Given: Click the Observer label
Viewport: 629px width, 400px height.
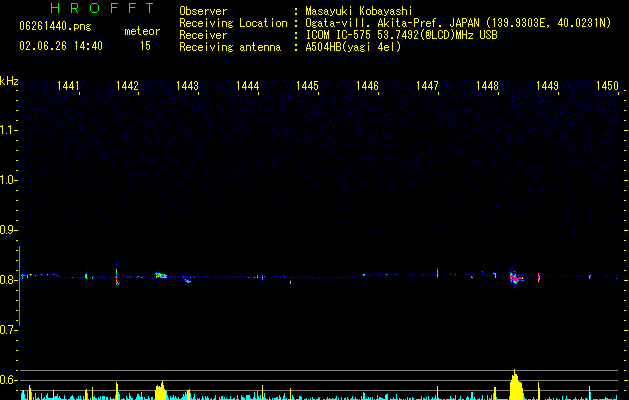Looking at the screenshot, I should pos(203,11).
